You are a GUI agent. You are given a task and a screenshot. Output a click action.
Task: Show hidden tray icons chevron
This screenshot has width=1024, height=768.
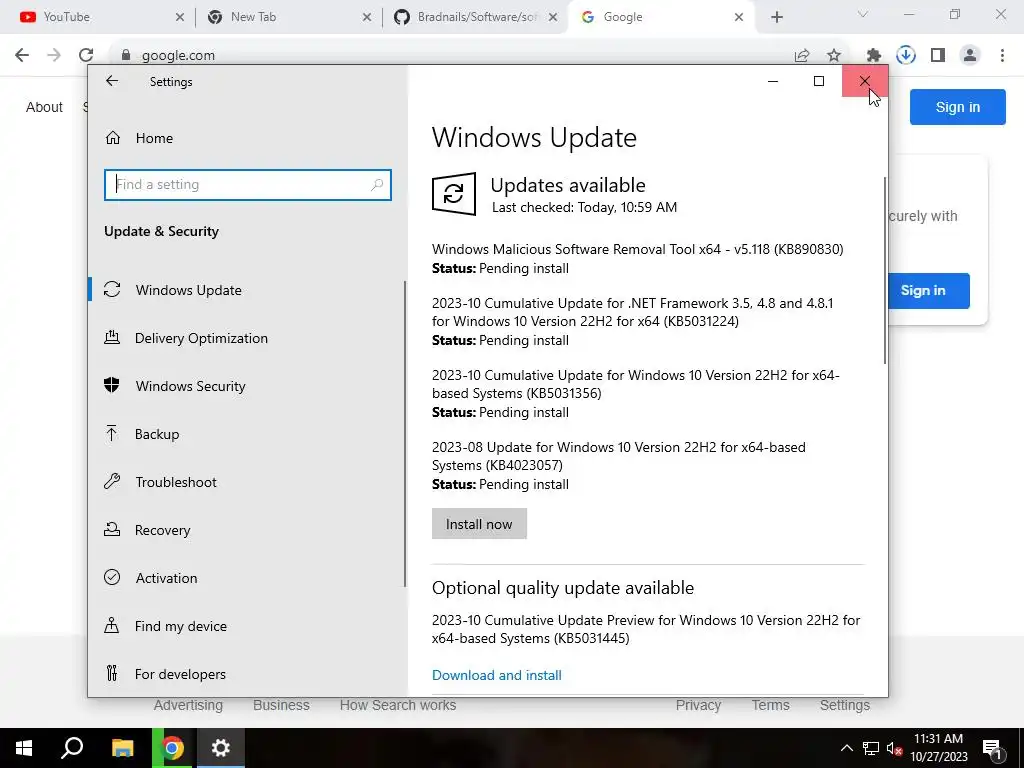(x=846, y=748)
